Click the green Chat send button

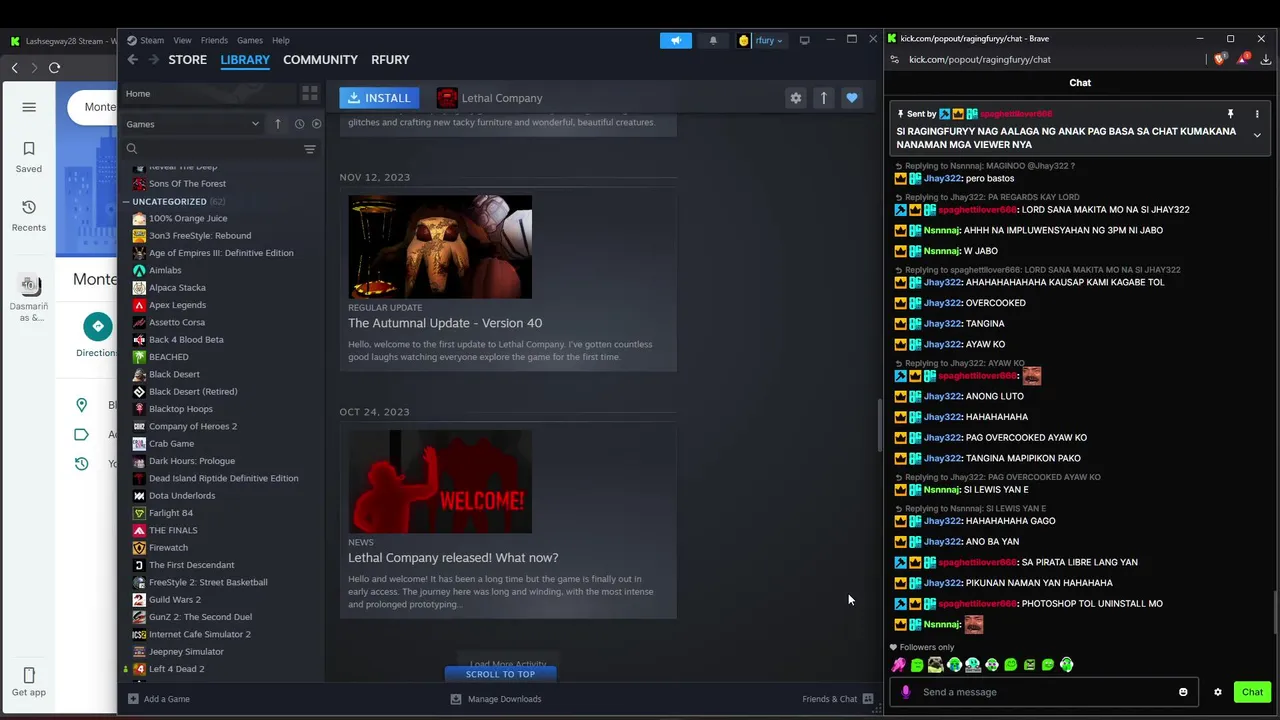pyautogui.click(x=1252, y=692)
